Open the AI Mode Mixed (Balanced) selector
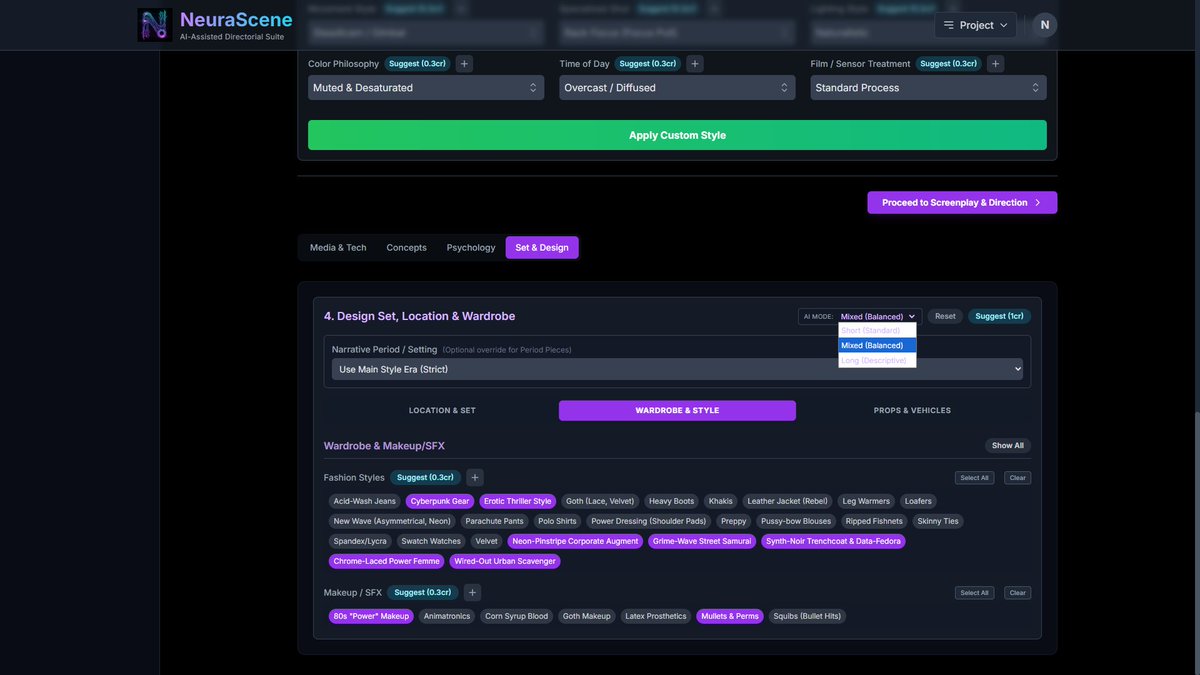This screenshot has width=1200, height=675. click(x=878, y=316)
